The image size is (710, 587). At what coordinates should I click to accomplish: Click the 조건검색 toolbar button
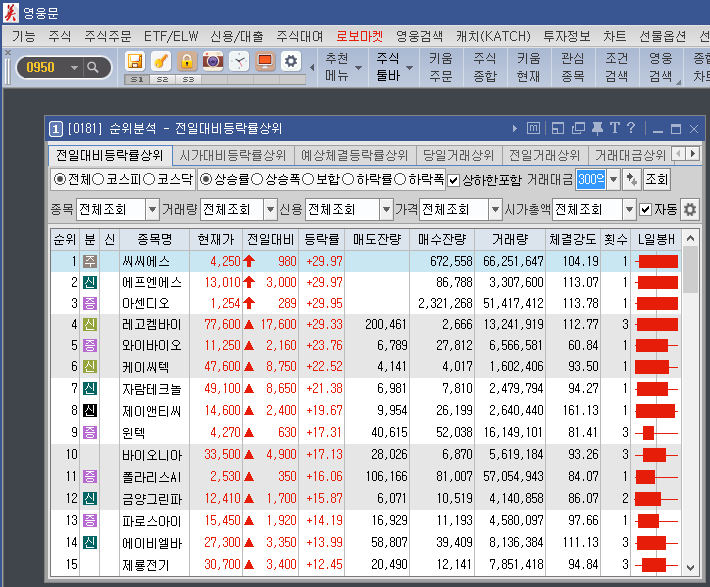coord(617,67)
